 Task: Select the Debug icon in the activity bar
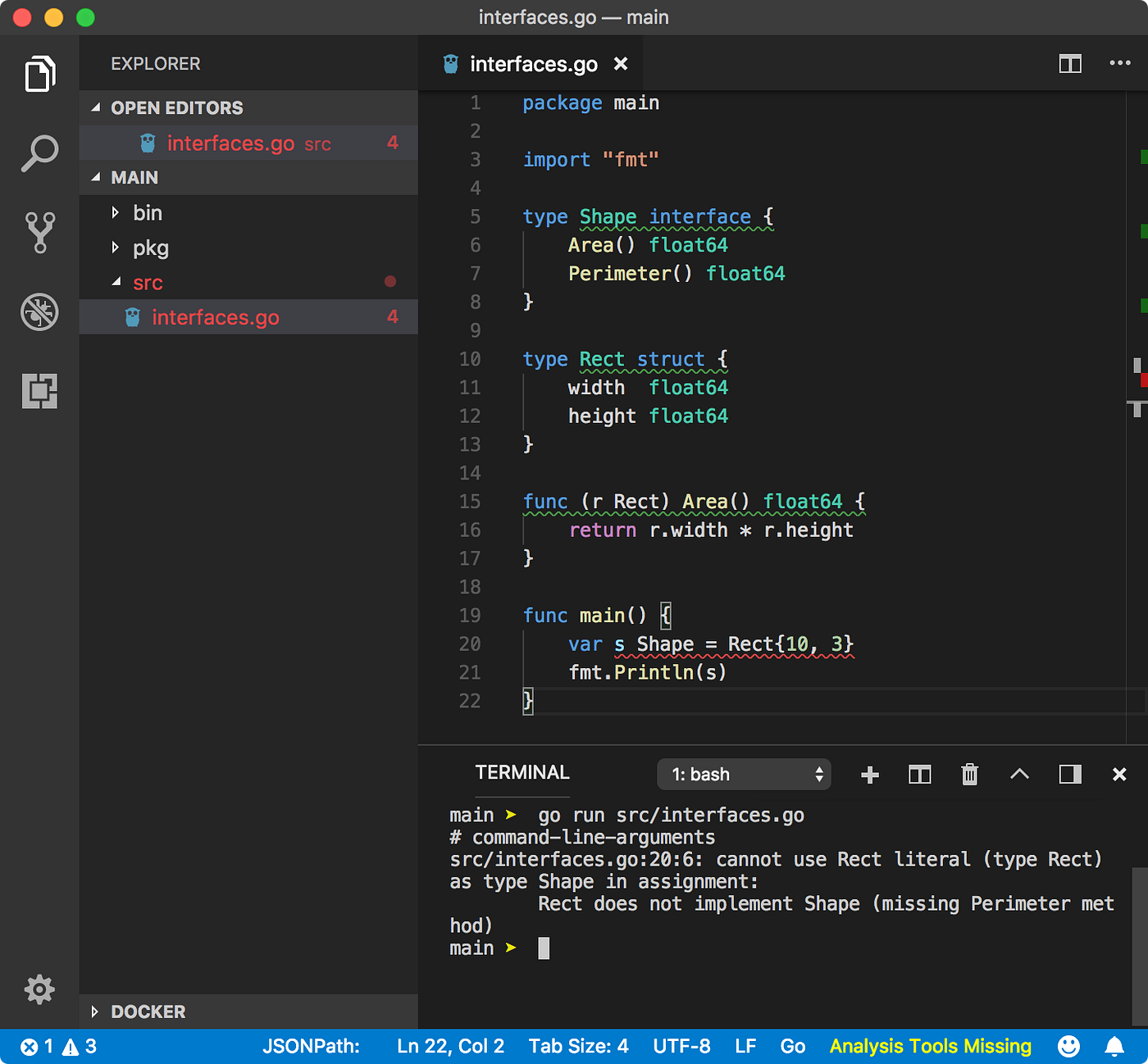[39, 312]
